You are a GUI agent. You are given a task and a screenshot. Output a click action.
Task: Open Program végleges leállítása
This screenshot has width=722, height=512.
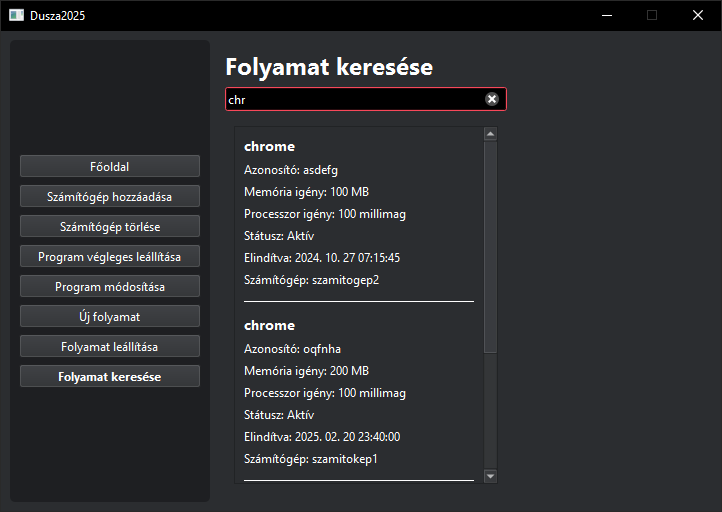(x=110, y=256)
